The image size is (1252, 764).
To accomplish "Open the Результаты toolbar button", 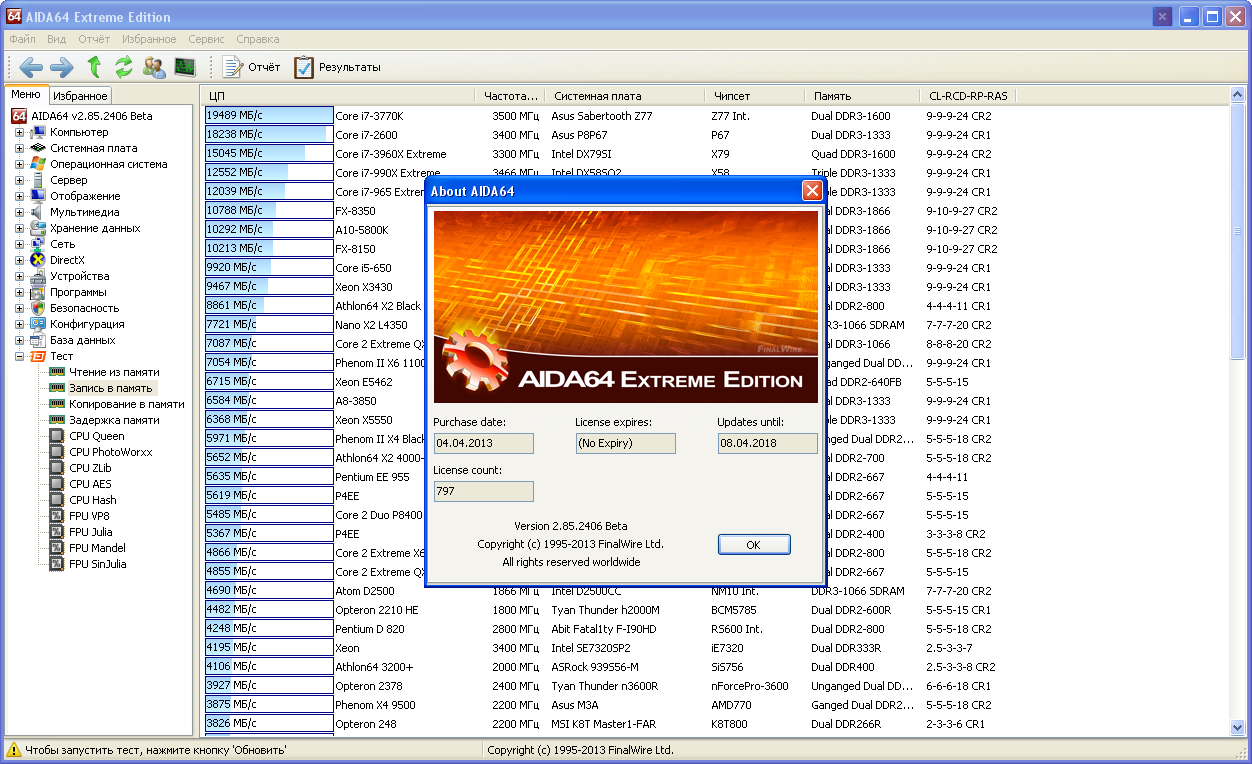I will [x=337, y=67].
